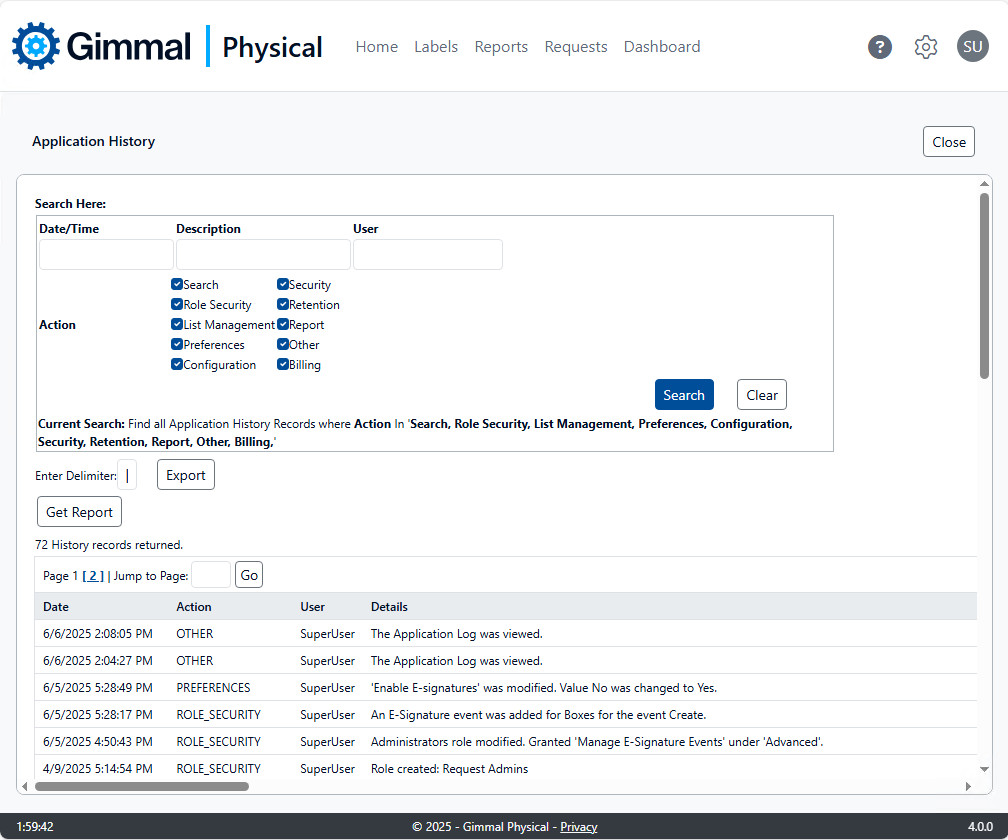Image resolution: width=1008 pixels, height=840 pixels.
Task: Click the scroll right arrow
Action: (968, 787)
